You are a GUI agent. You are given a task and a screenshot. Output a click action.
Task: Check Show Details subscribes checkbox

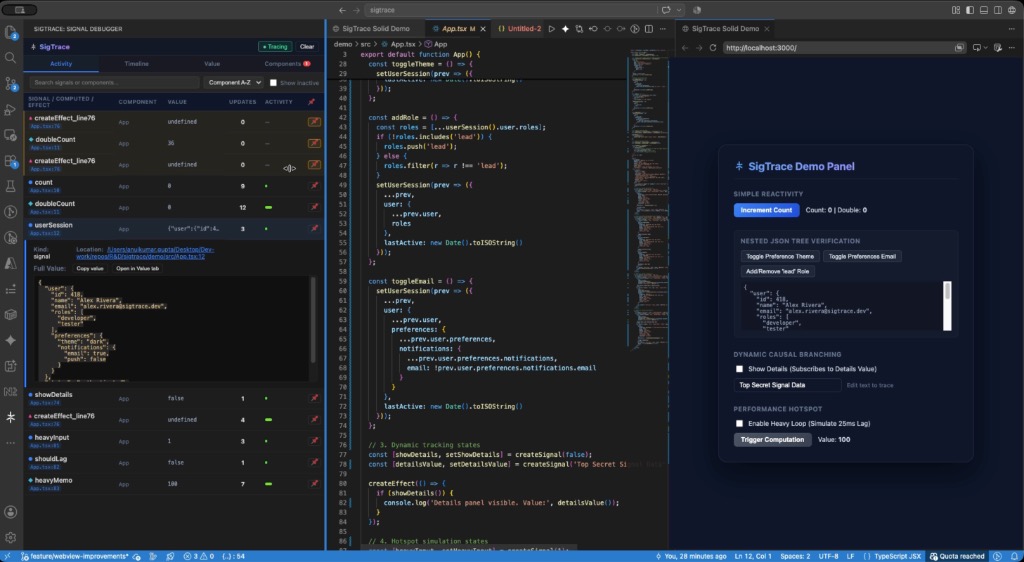click(x=739, y=369)
